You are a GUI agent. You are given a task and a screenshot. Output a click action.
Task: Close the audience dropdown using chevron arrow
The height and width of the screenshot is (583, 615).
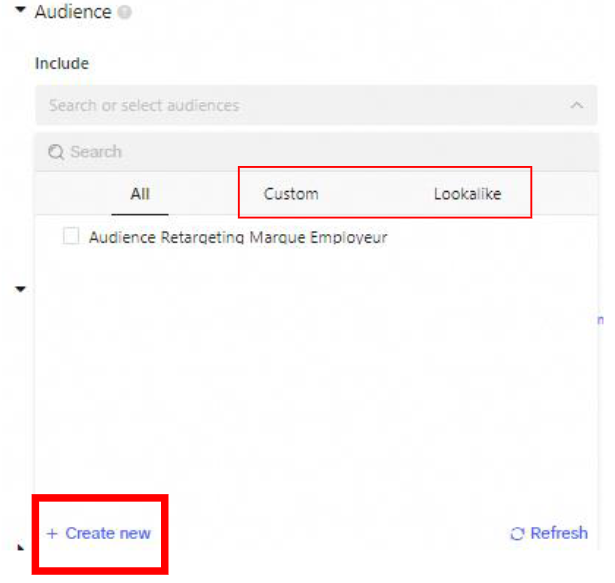[576, 105]
